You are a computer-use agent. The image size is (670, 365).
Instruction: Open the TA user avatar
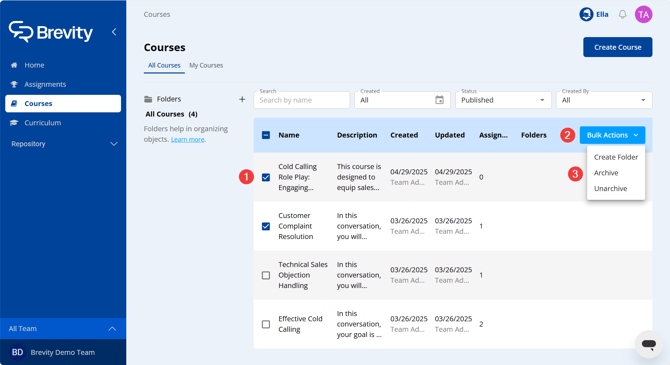(643, 15)
